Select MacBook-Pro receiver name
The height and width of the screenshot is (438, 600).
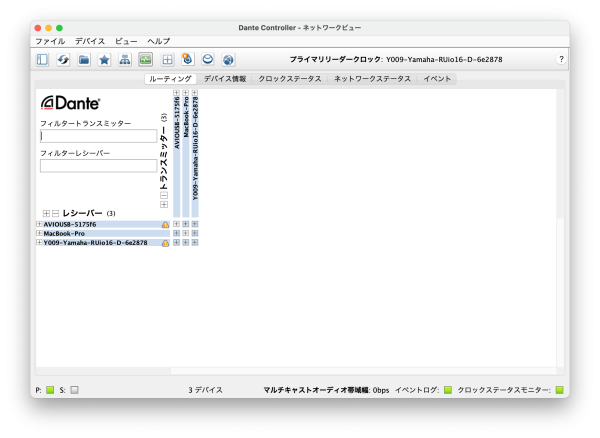point(64,233)
